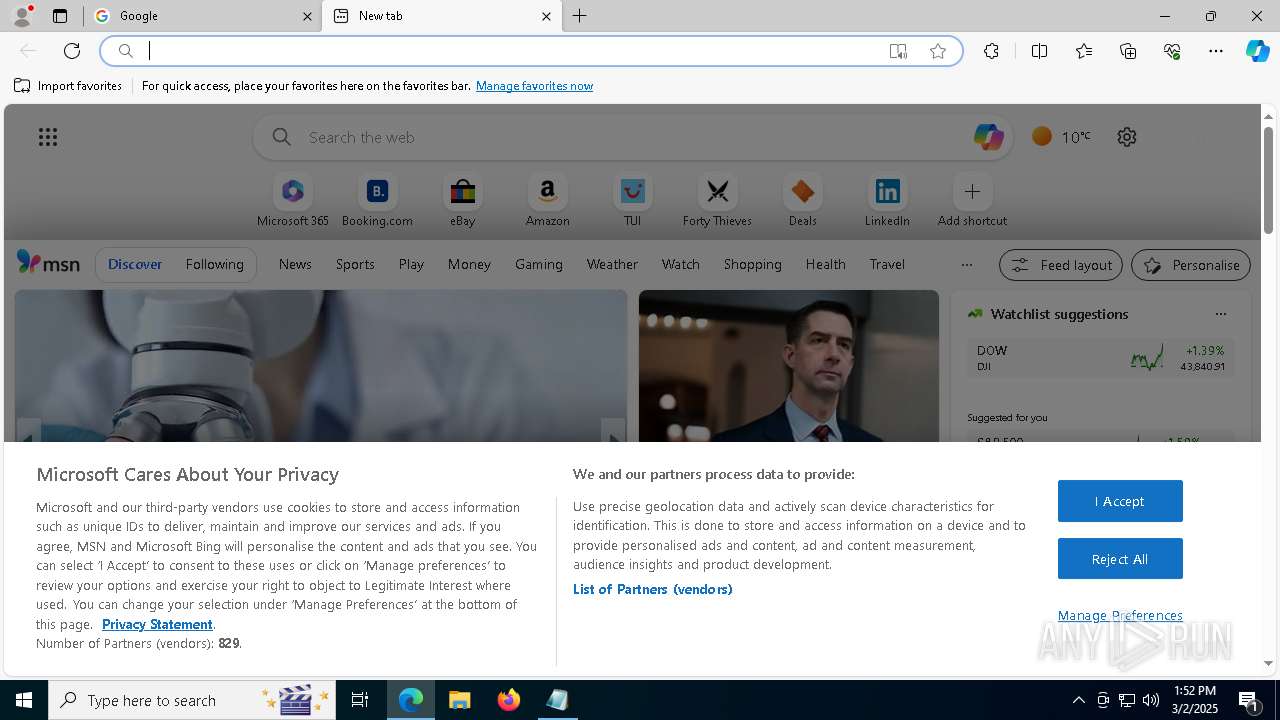
Task: Close the New tab tab
Action: click(546, 16)
